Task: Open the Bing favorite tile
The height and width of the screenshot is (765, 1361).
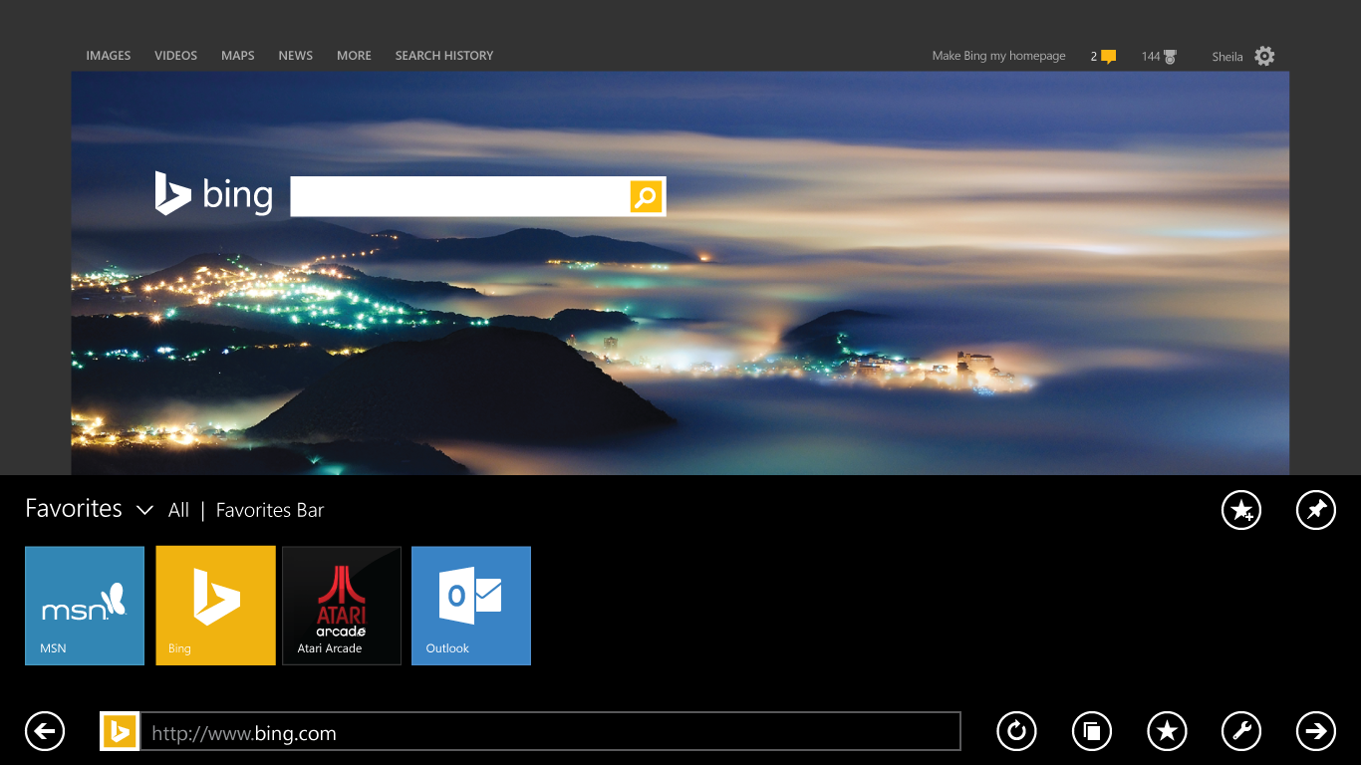Action: click(215, 605)
